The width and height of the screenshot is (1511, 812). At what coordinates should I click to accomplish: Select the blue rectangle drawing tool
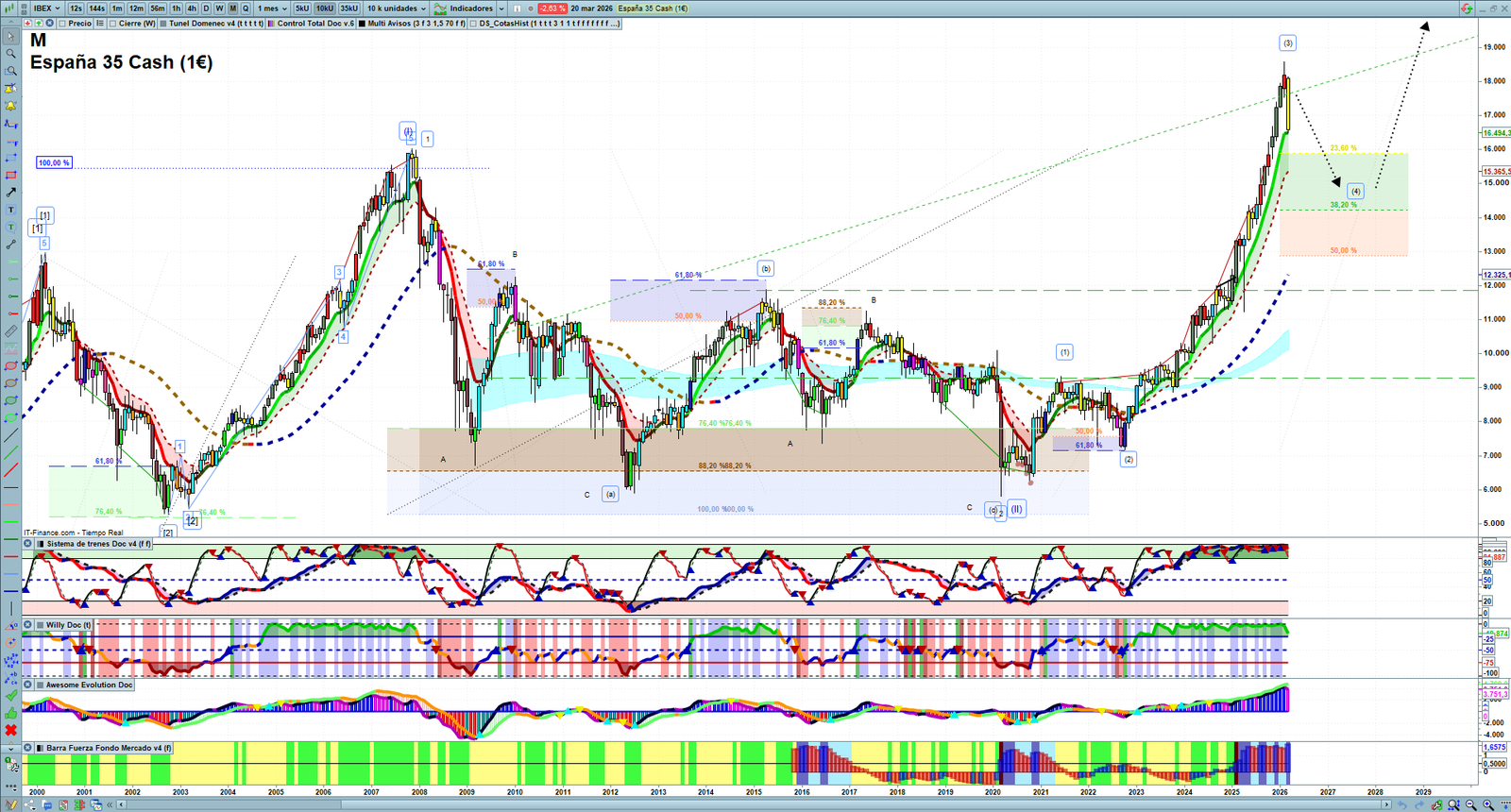point(10,158)
